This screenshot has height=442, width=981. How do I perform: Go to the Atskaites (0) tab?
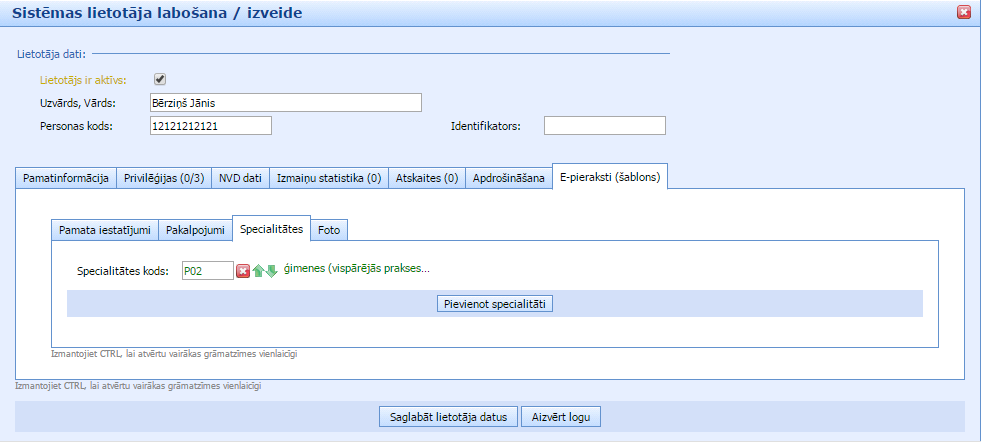426,178
